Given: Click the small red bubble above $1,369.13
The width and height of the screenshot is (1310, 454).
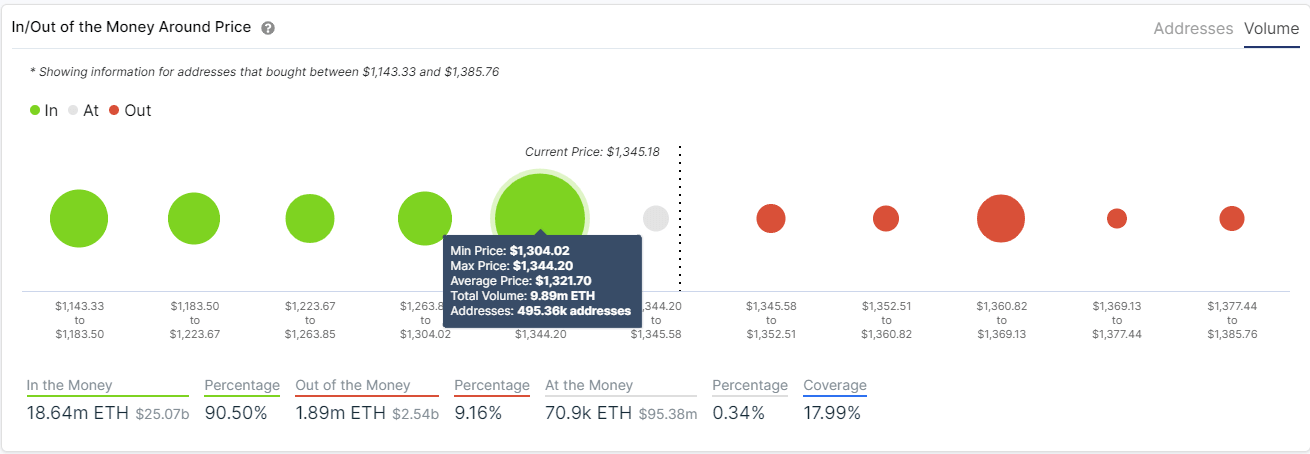Looking at the screenshot, I should [x=1117, y=218].
